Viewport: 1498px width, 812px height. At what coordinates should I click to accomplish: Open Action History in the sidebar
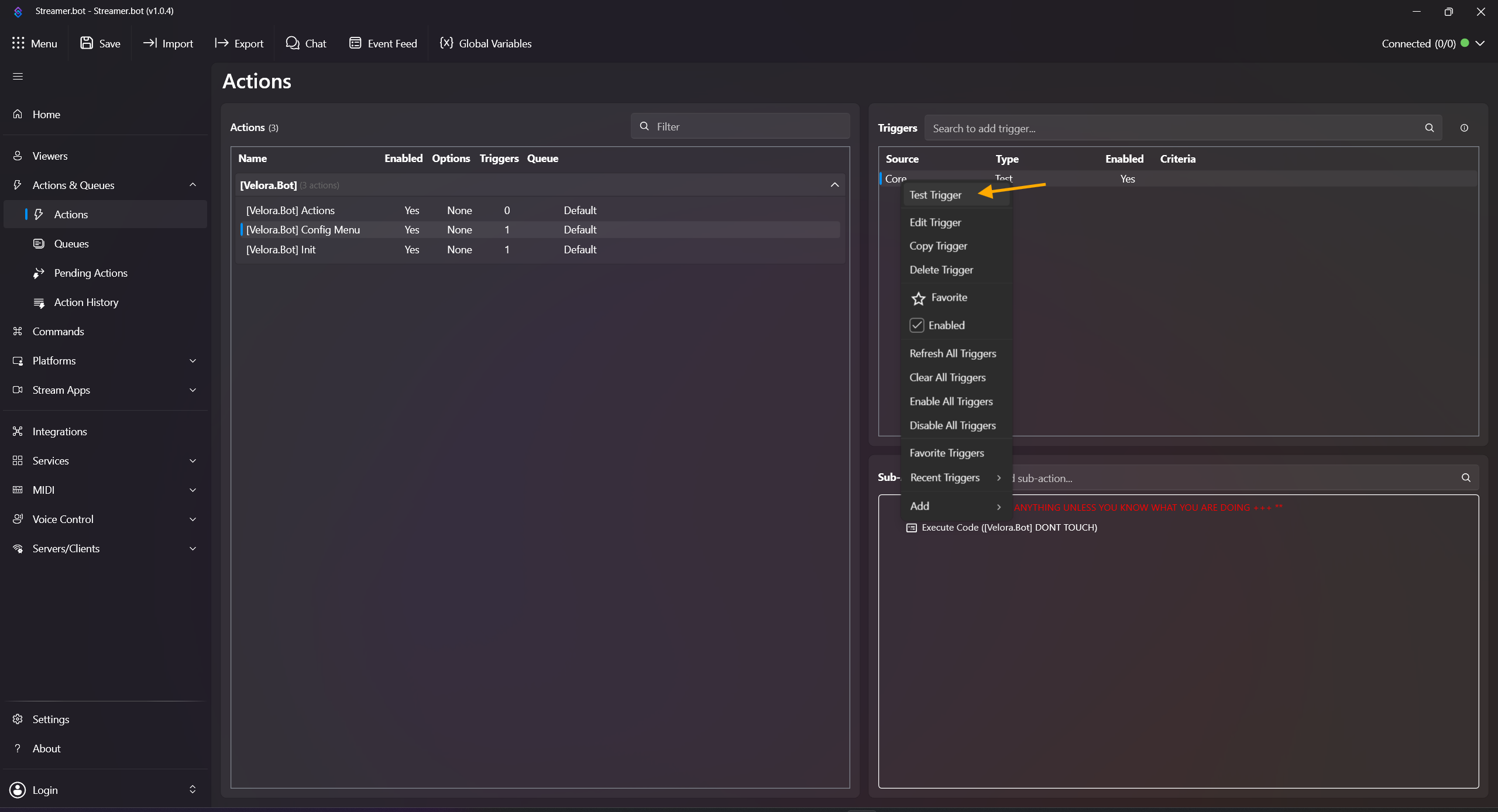pyautogui.click(x=86, y=302)
